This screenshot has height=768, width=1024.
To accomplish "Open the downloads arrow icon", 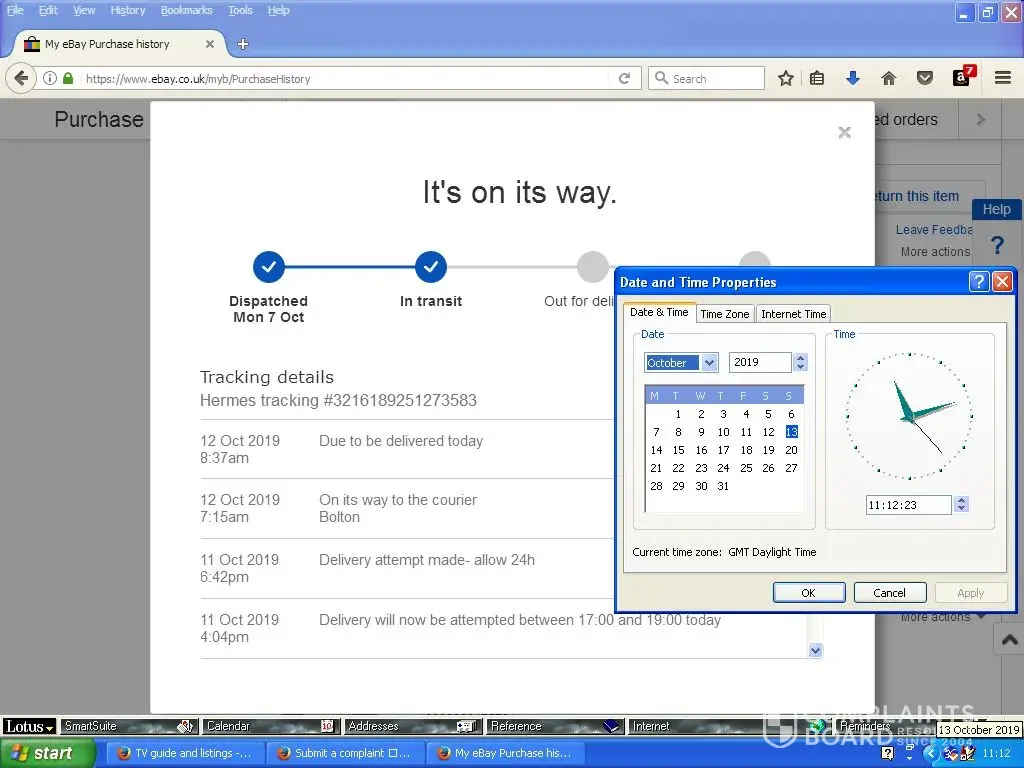I will pos(852,78).
